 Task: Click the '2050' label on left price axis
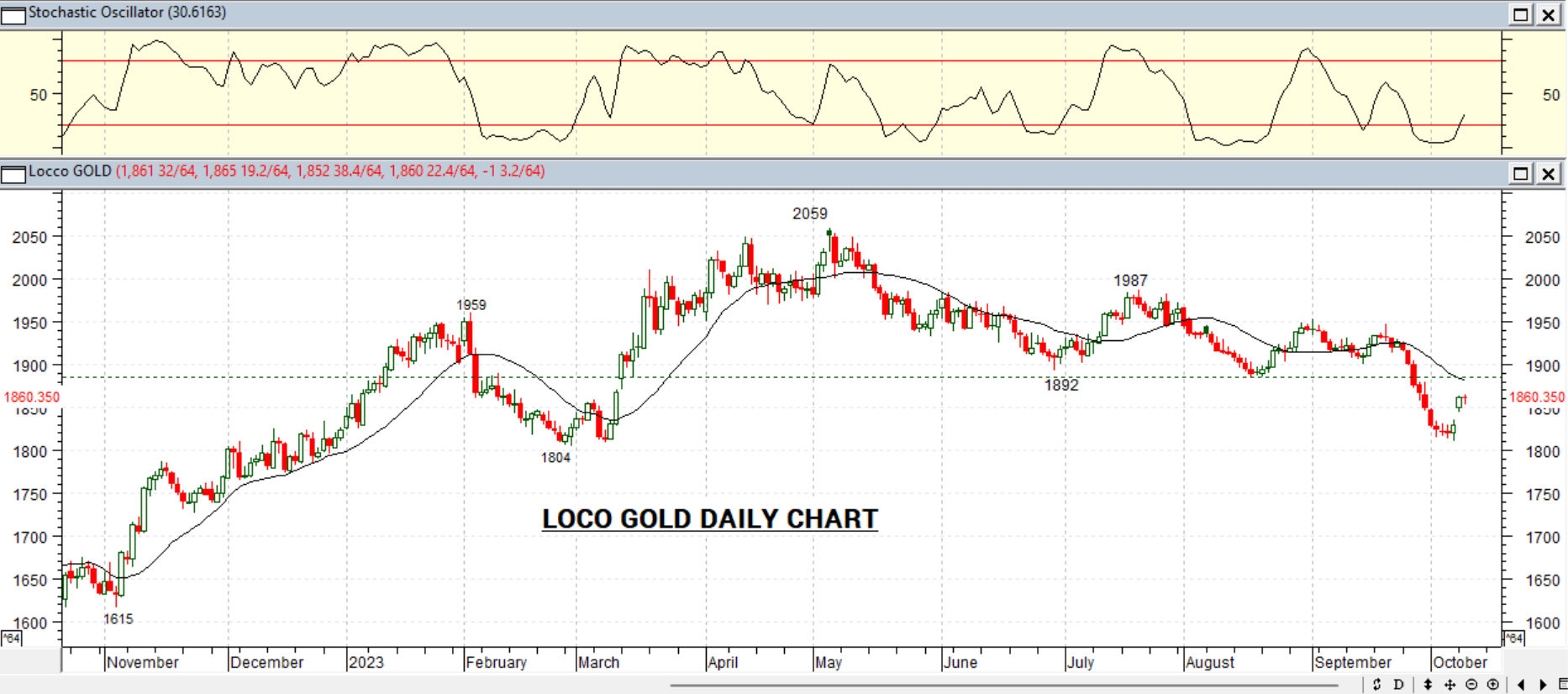(29, 238)
